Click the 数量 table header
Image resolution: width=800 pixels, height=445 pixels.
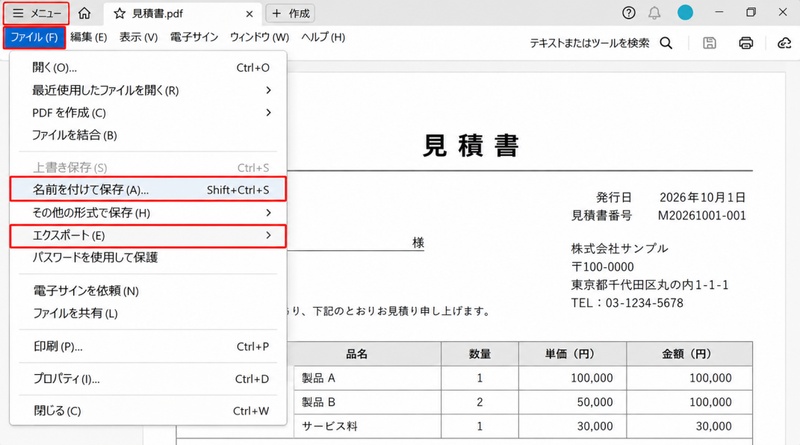pyautogui.click(x=480, y=354)
